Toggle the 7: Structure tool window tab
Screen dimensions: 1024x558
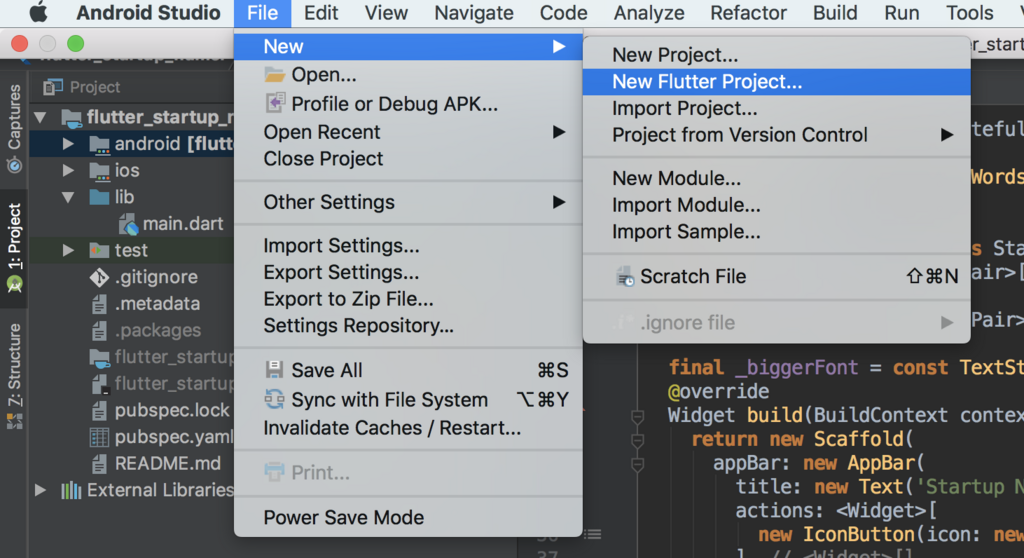[14, 366]
